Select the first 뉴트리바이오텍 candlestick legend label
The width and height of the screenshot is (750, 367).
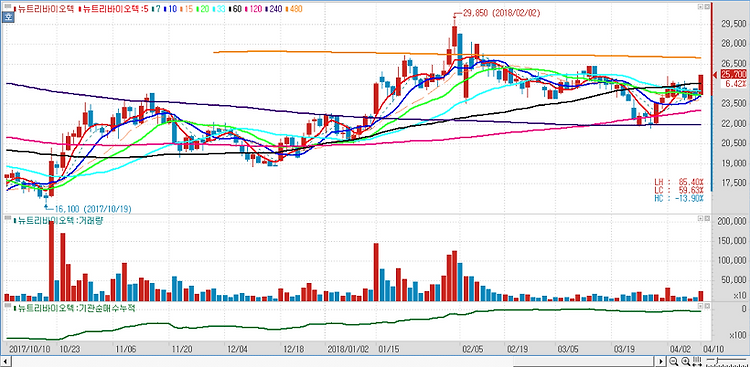44,9
